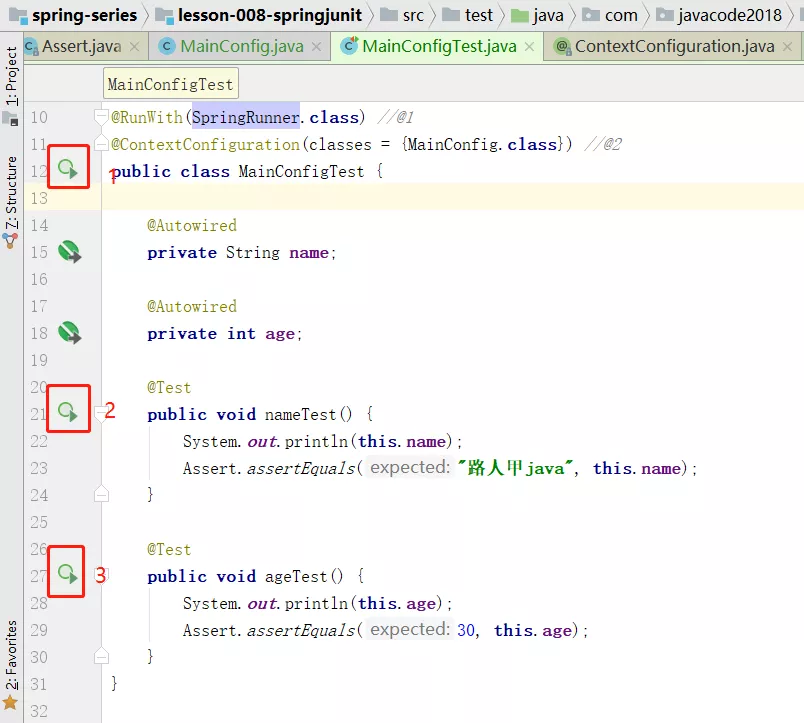Click the autowired bean icon for name field
The image size is (804, 723).
pyautogui.click(x=69, y=252)
